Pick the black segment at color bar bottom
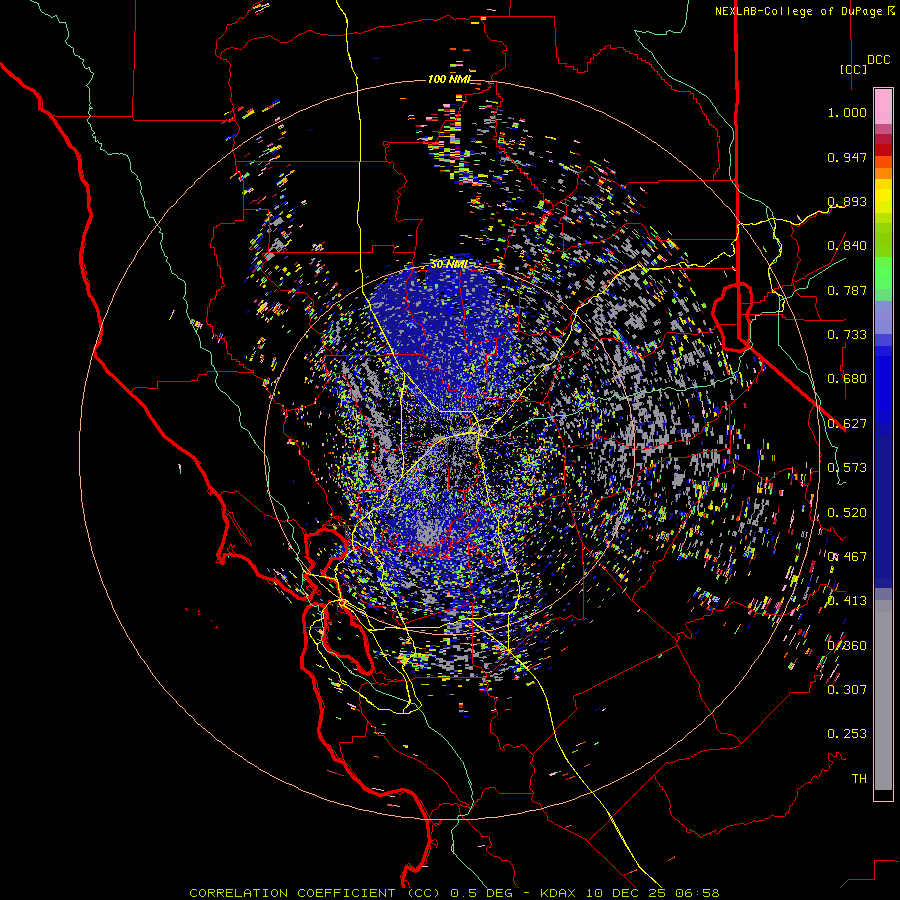Screen dimensions: 900x900 883,795
